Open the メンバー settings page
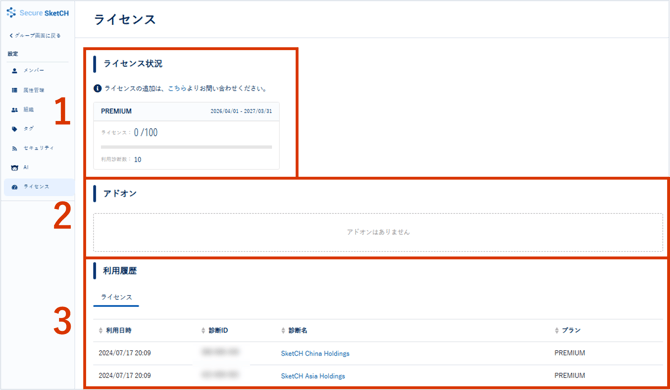This screenshot has width=670, height=390. pyautogui.click(x=33, y=70)
